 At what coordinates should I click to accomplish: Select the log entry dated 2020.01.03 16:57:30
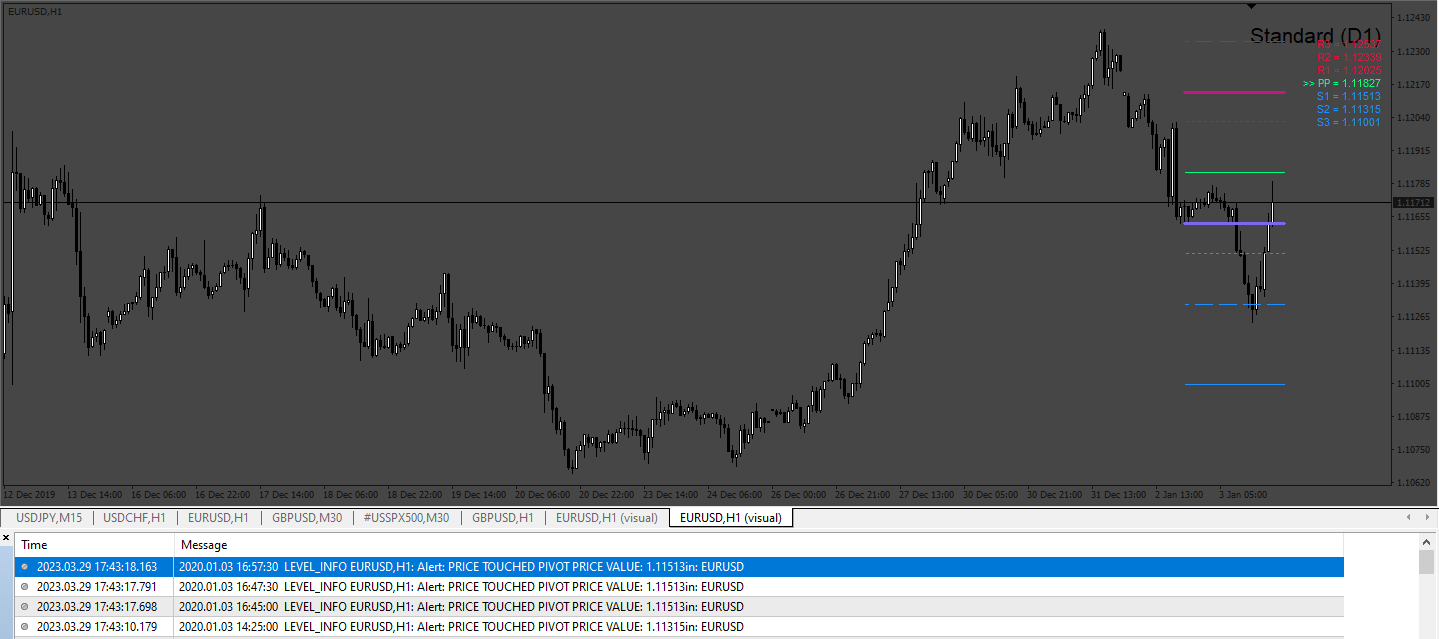pyautogui.click(x=679, y=567)
